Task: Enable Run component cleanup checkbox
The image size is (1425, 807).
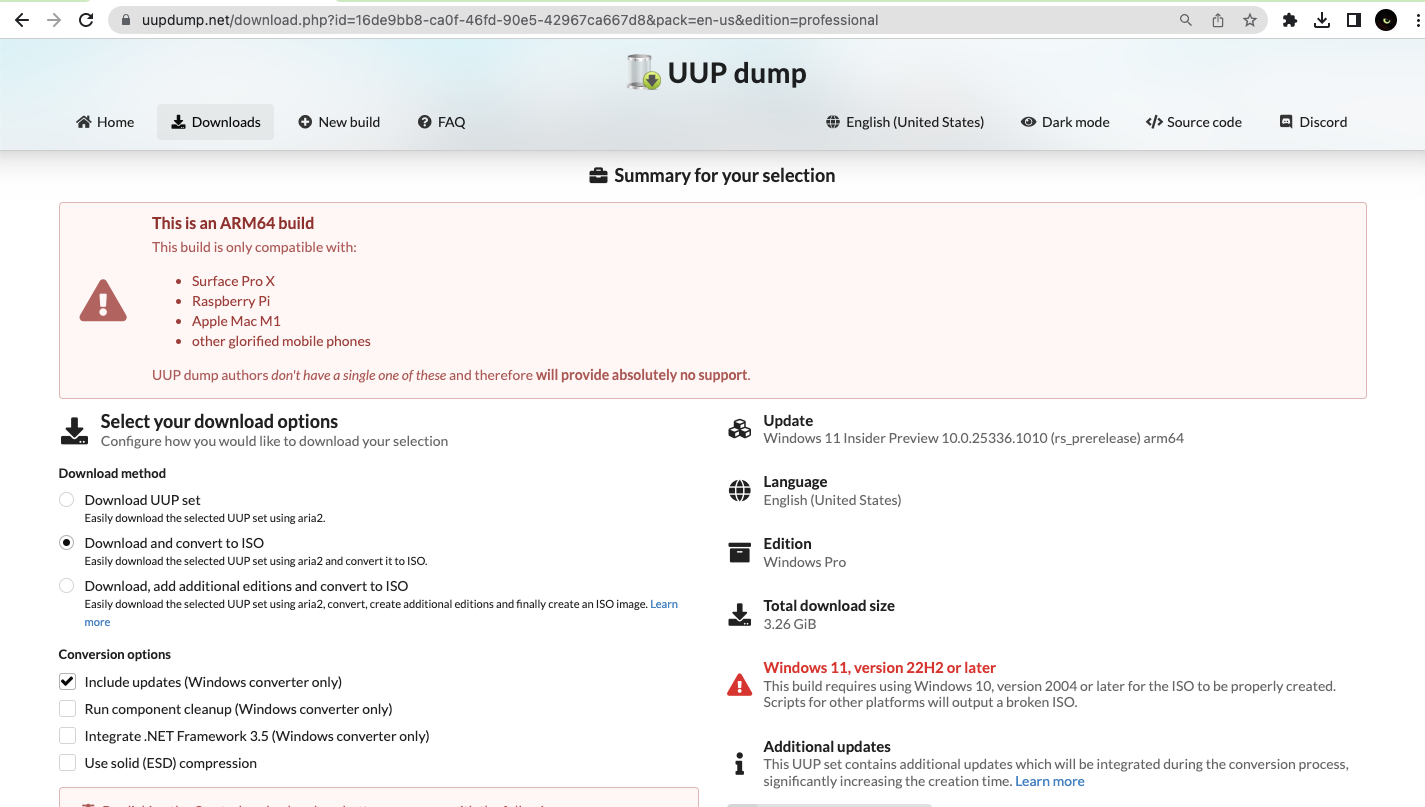Action: click(x=67, y=709)
